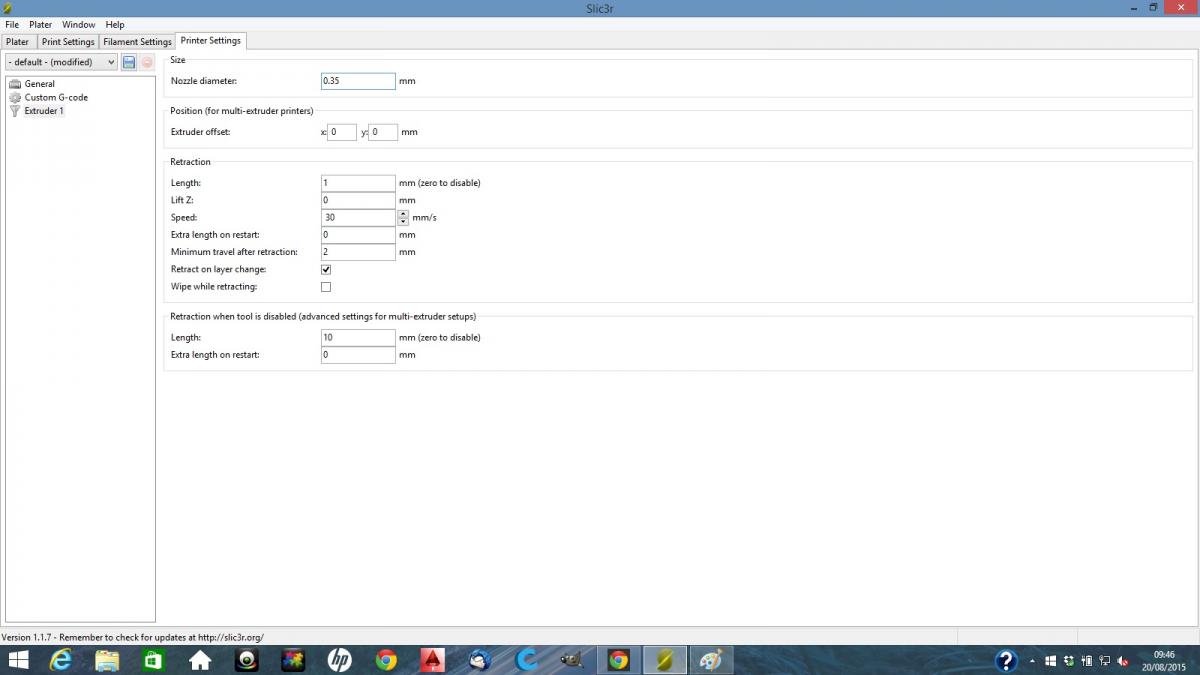Click the Lift Z field

(358, 200)
